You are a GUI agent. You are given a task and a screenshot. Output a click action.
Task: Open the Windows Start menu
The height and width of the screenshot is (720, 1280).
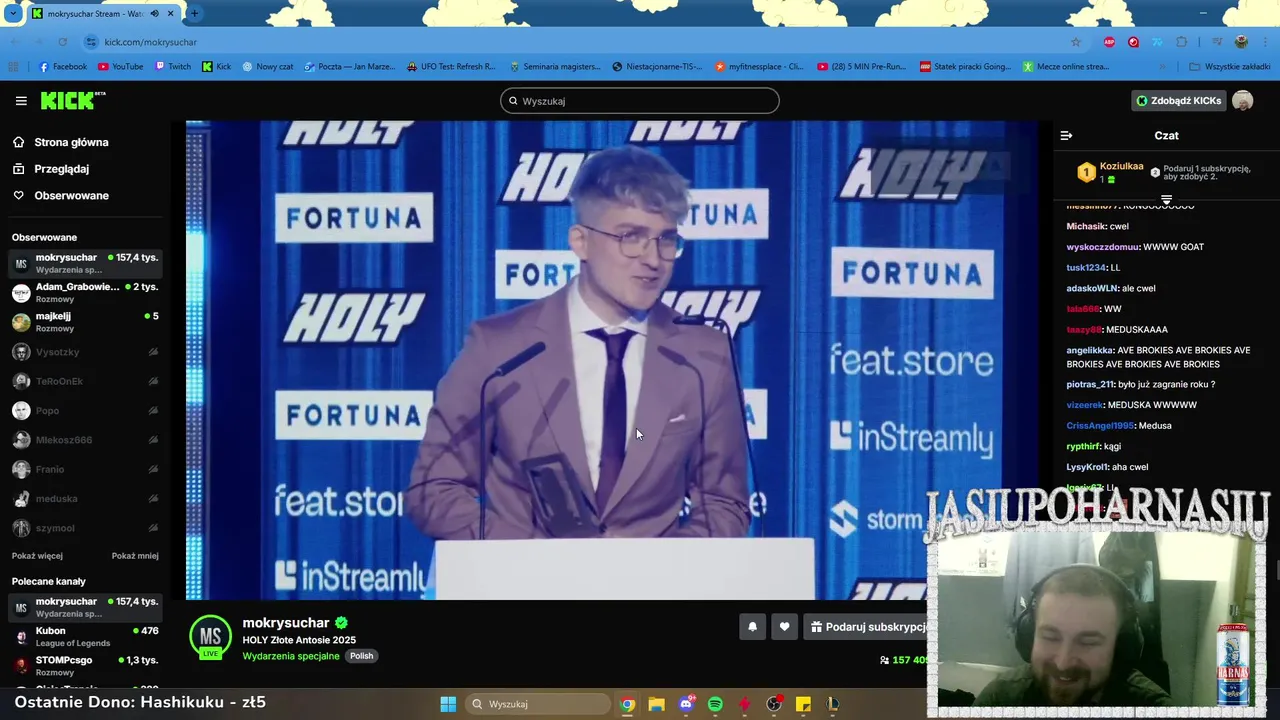pos(448,704)
